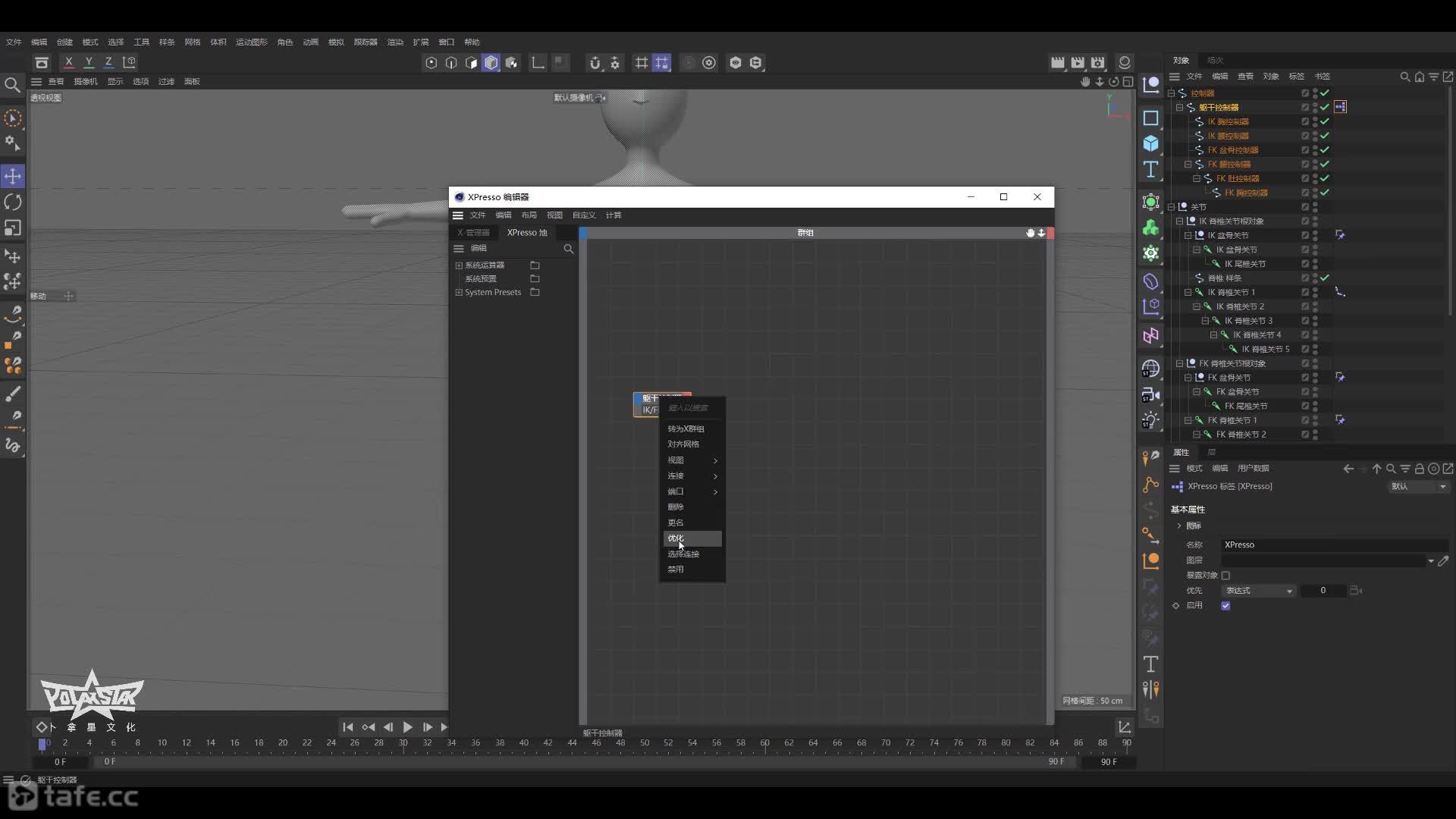Collapse the 控制器 tree node

pos(1172,93)
